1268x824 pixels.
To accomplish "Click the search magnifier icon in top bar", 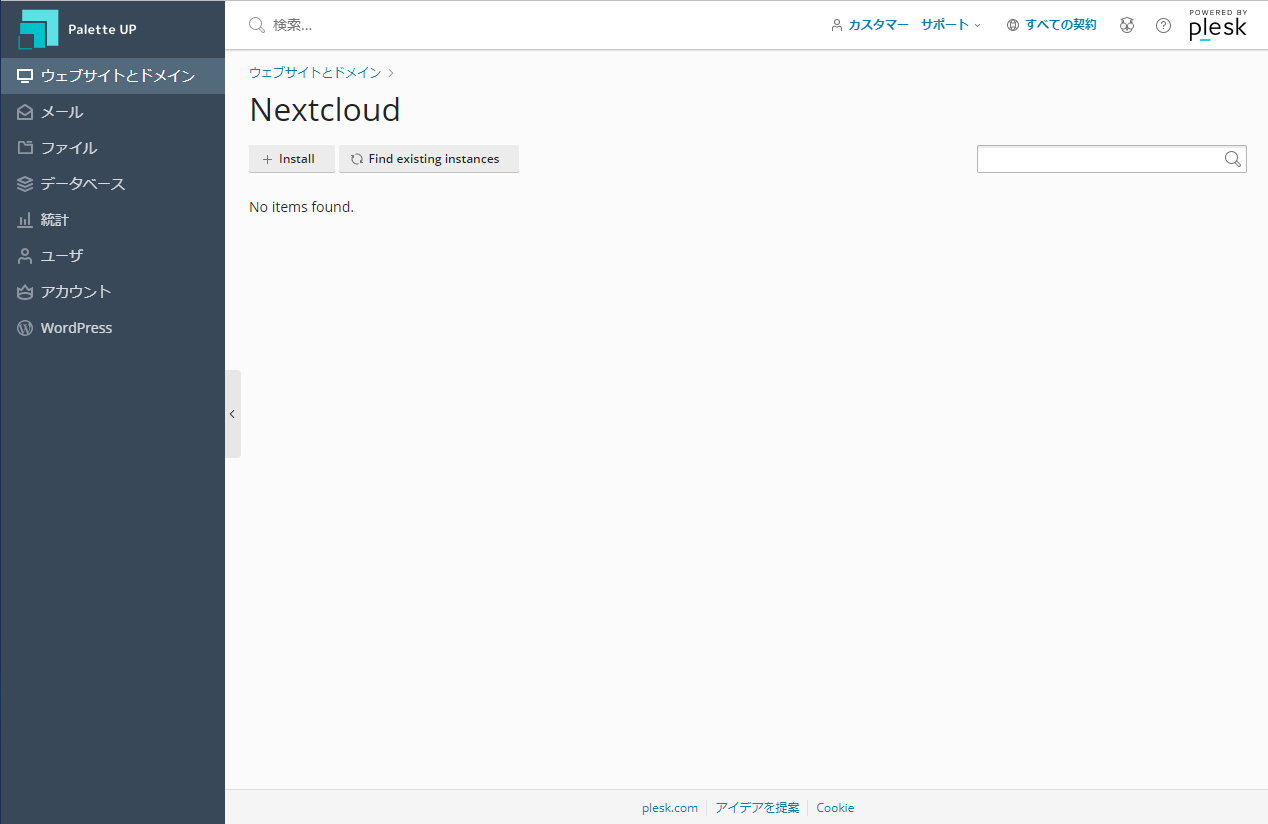I will pos(257,25).
